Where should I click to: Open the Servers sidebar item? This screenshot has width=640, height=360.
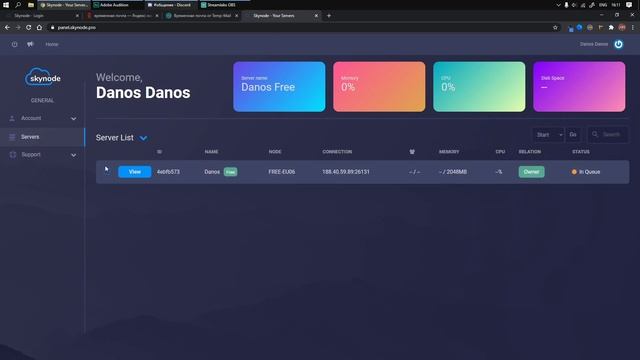42,137
